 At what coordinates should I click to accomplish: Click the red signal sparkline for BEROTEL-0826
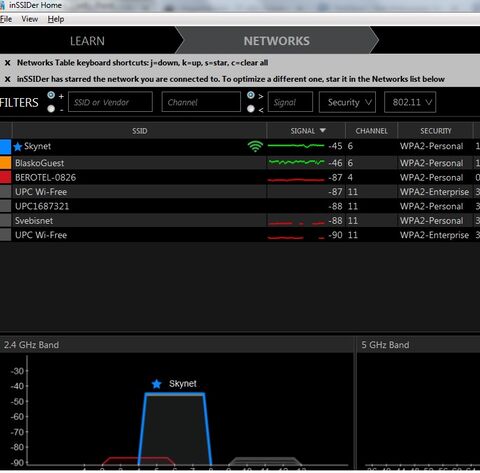click(296, 180)
